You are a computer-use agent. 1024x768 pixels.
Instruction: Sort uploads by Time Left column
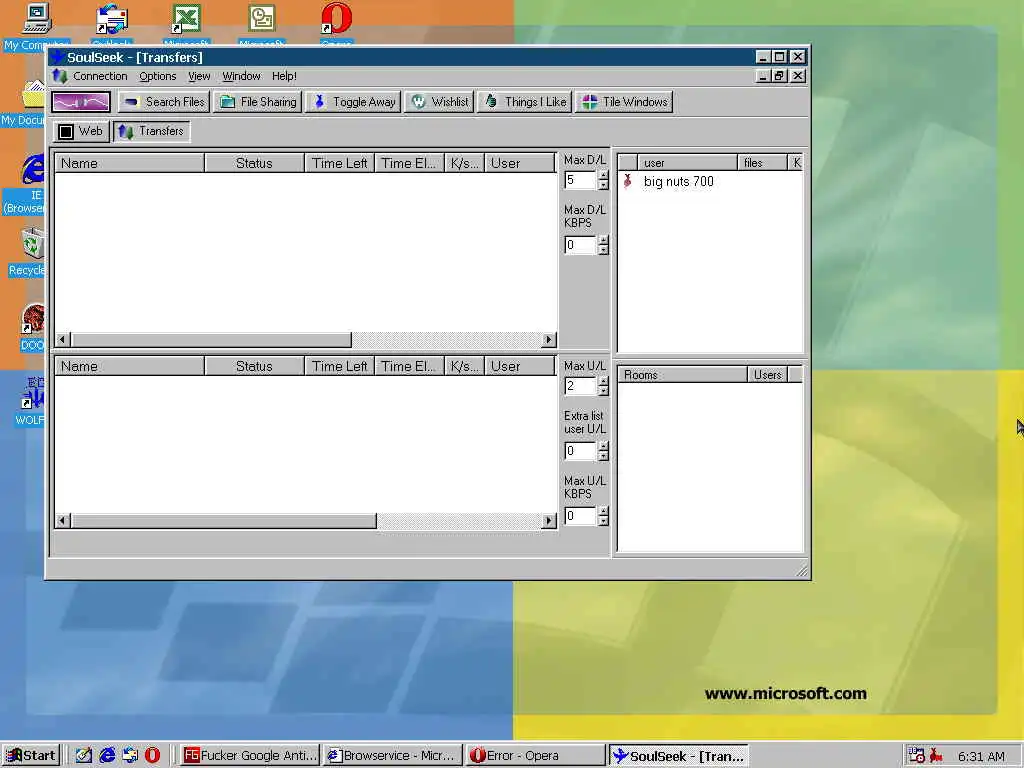point(339,366)
